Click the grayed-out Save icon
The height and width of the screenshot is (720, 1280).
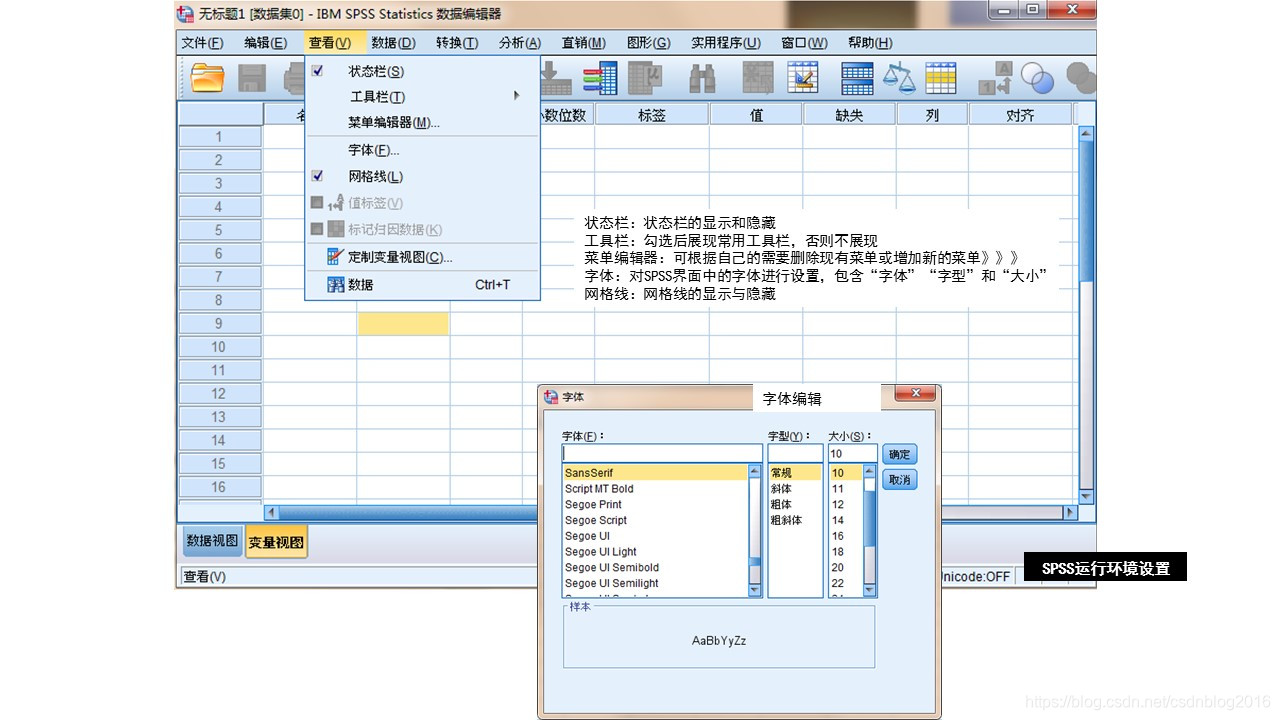coord(251,78)
